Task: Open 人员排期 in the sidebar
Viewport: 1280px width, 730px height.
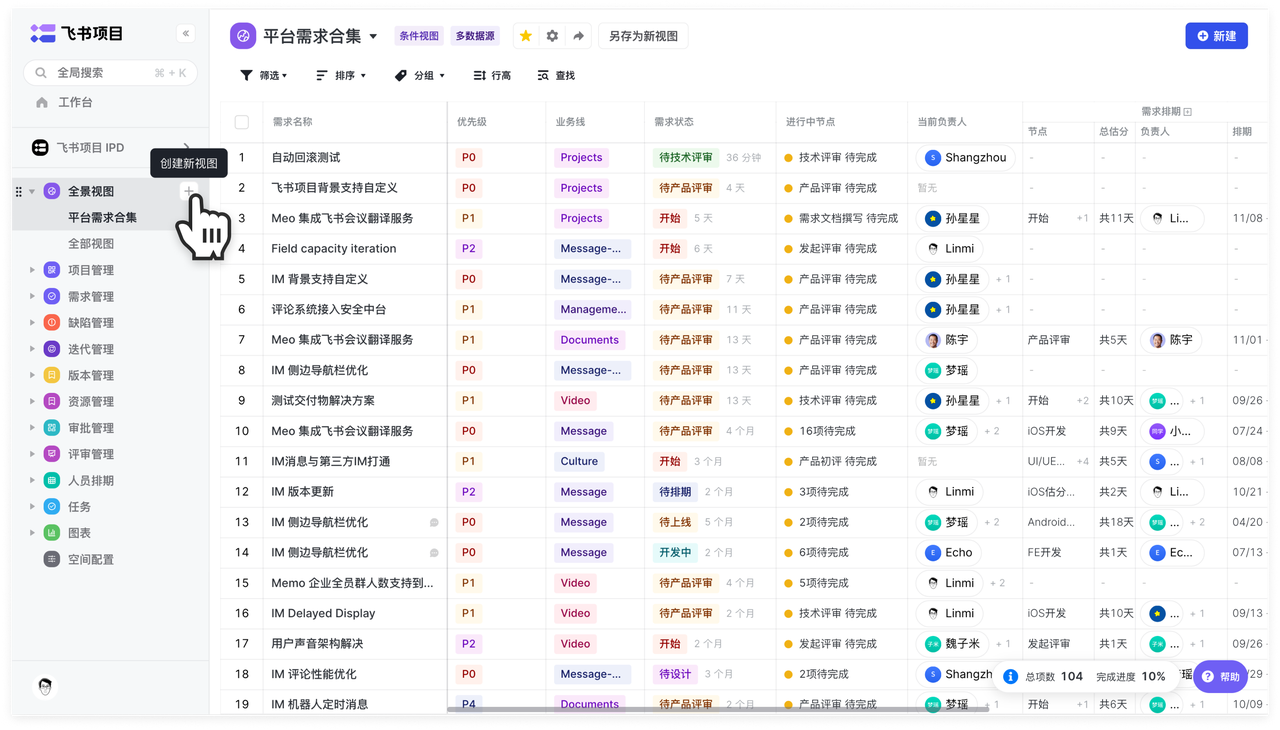Action: [x=91, y=480]
